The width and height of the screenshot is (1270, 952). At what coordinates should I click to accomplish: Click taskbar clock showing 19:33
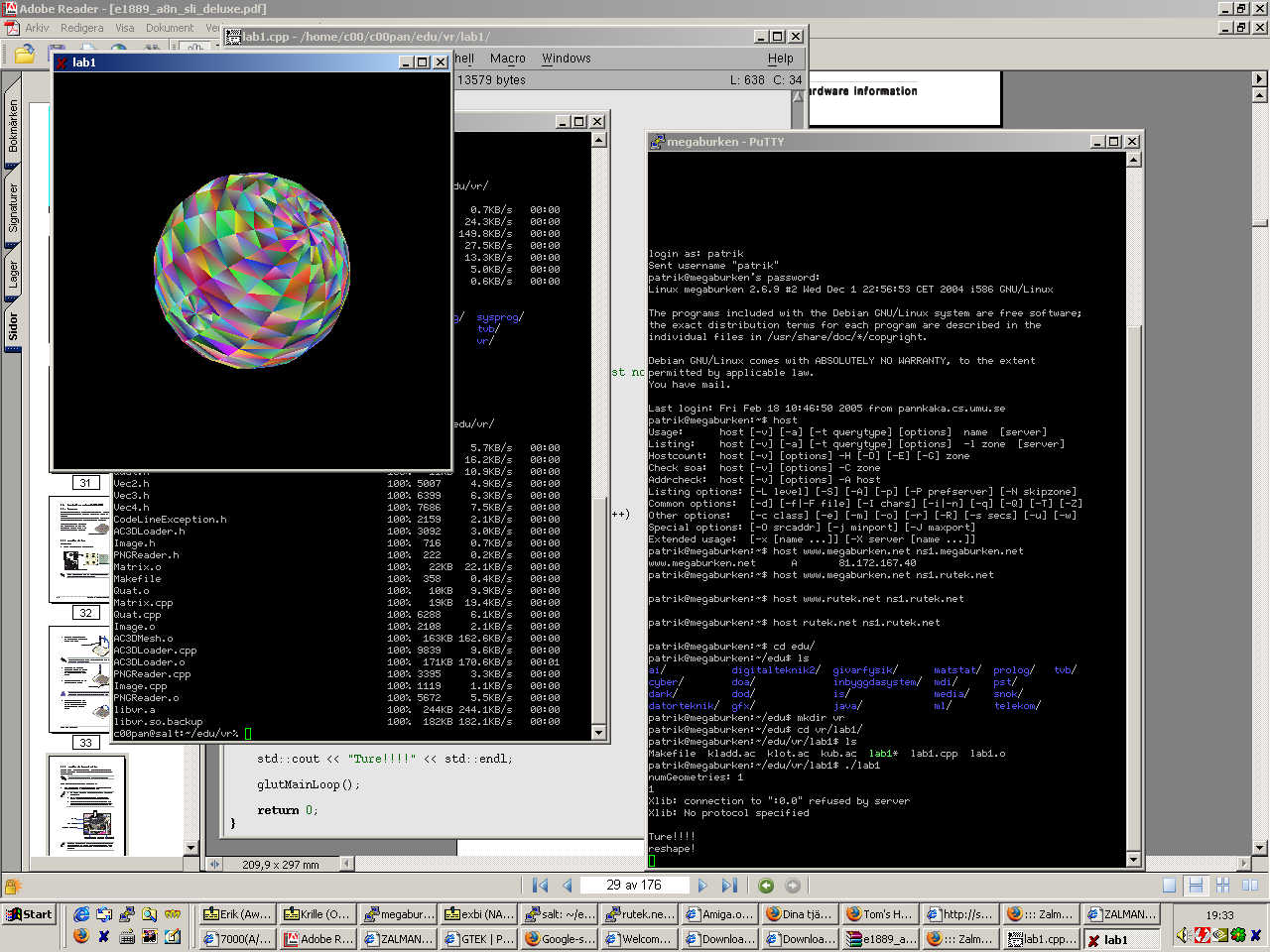1220,915
